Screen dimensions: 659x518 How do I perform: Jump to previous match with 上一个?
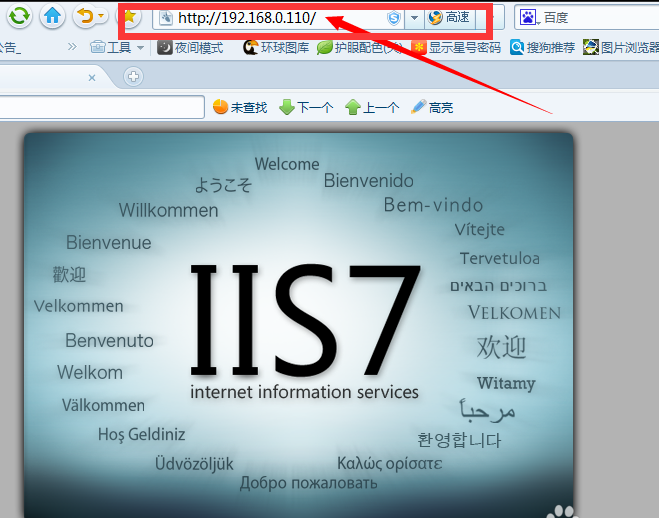coord(372,108)
